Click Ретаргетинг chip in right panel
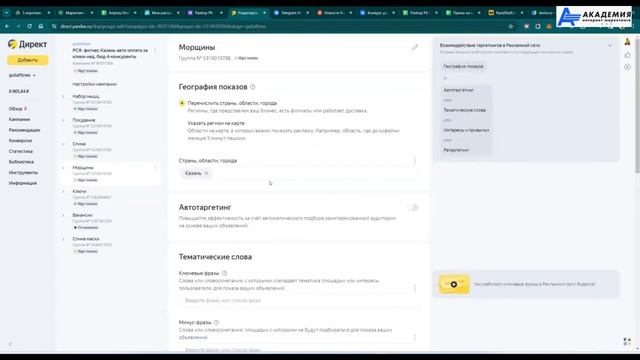 456,150
